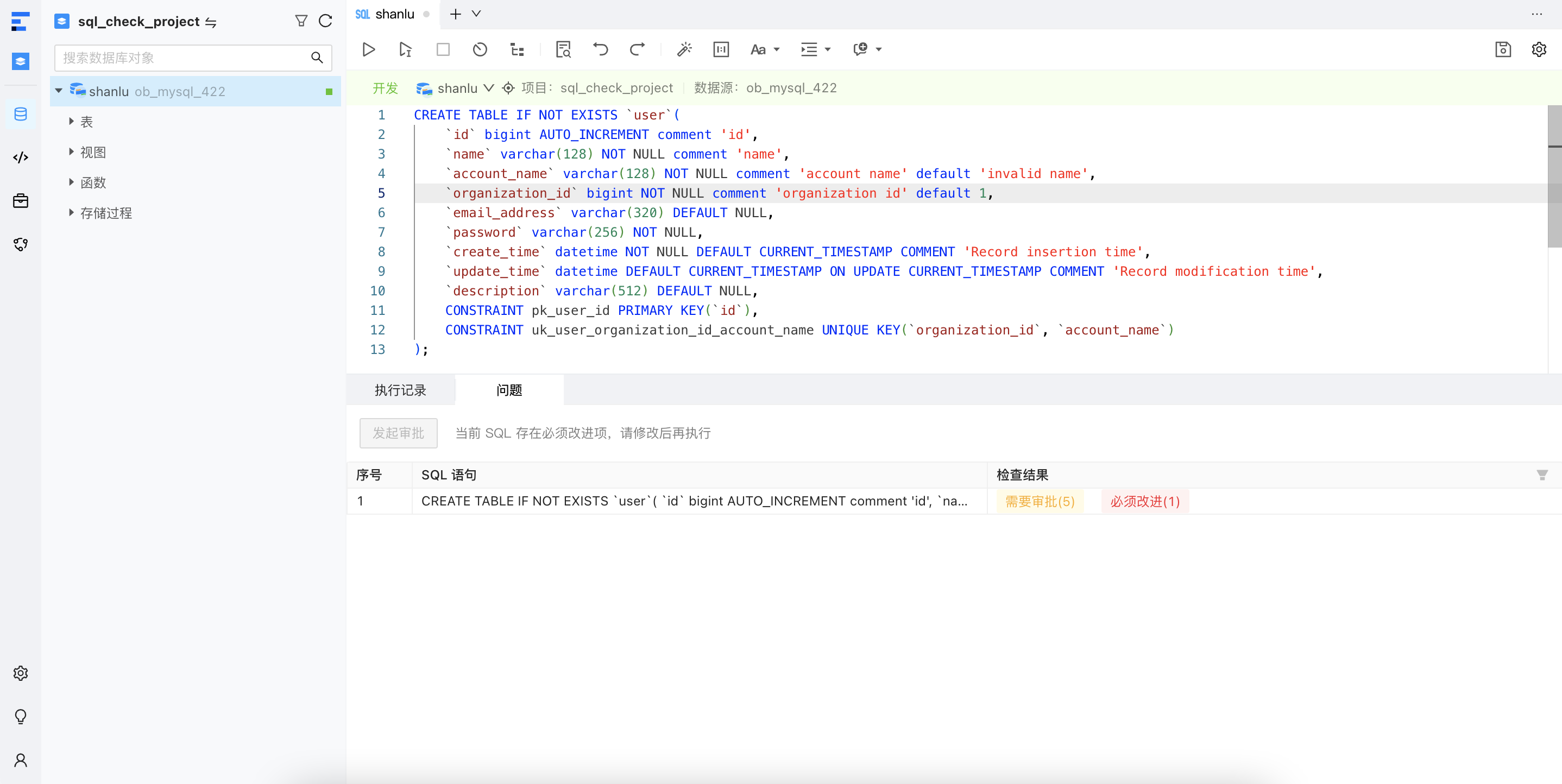Open the refresh-cycle sidebar icon
Image resolution: width=1562 pixels, height=784 pixels.
[x=21, y=244]
